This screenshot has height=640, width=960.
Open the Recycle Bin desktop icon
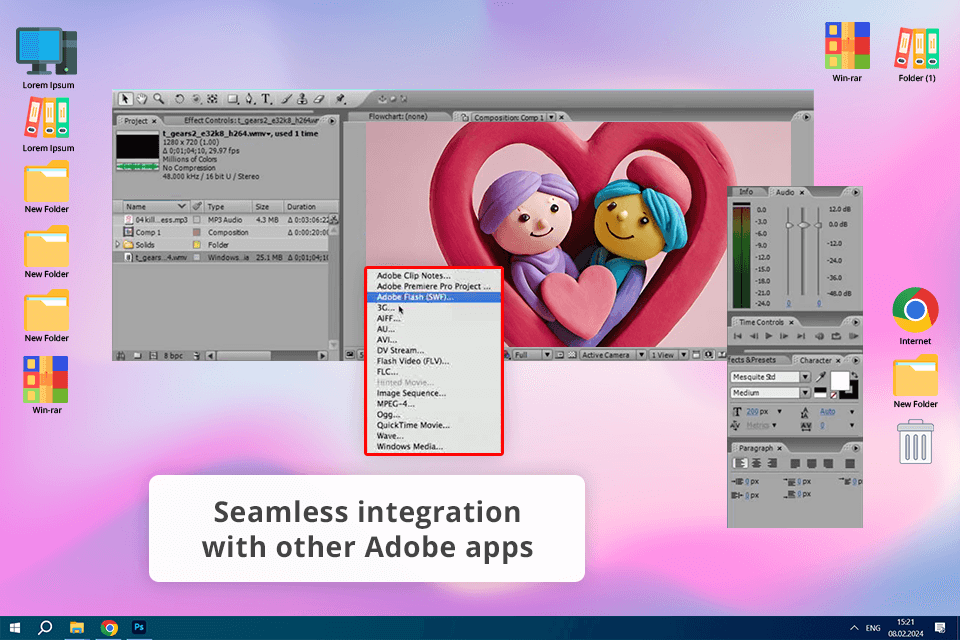click(916, 442)
